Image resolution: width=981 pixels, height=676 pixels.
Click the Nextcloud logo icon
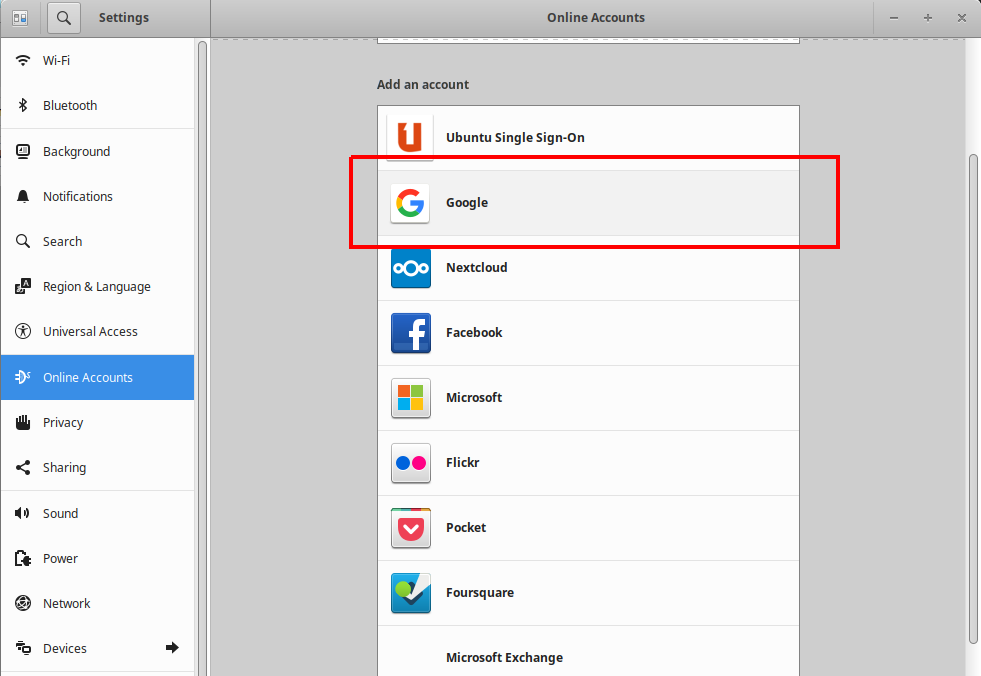coord(410,268)
